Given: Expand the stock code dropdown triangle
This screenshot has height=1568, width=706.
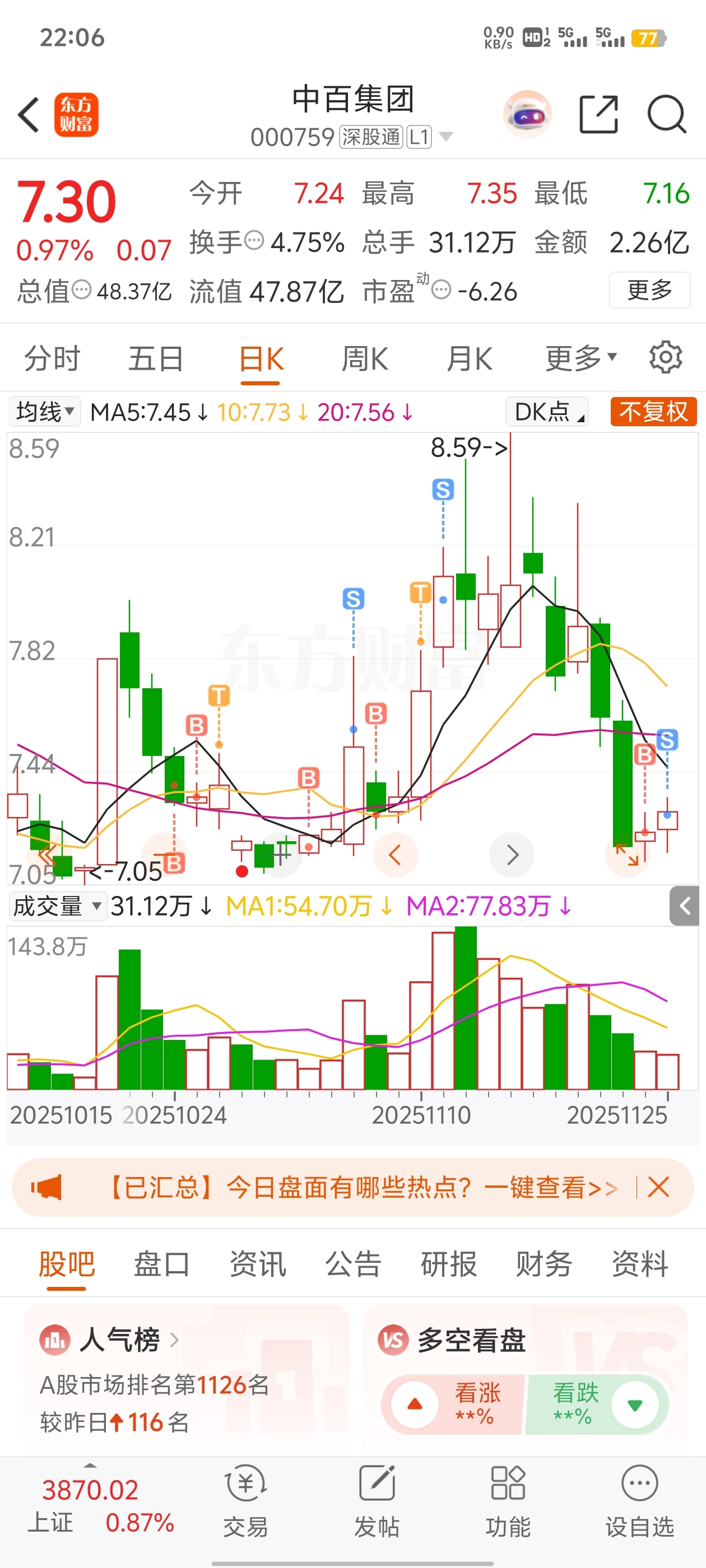Looking at the screenshot, I should [446, 136].
